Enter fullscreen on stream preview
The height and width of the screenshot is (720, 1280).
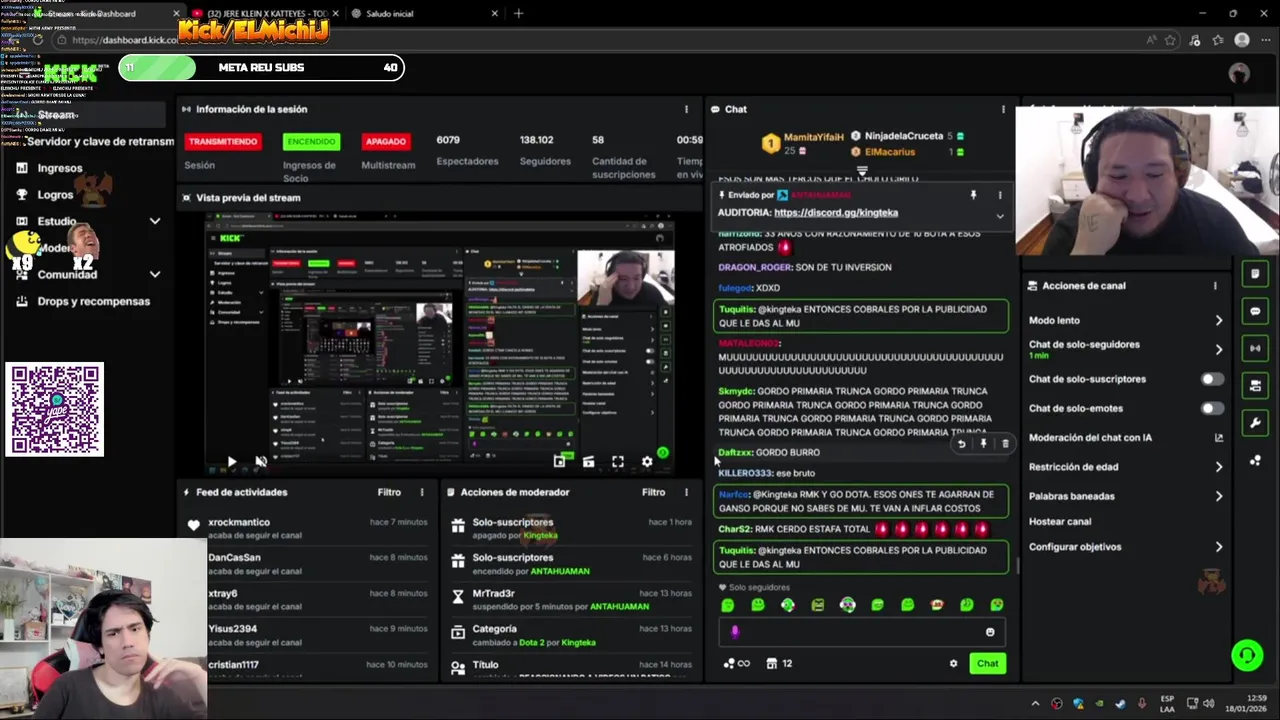pos(618,461)
